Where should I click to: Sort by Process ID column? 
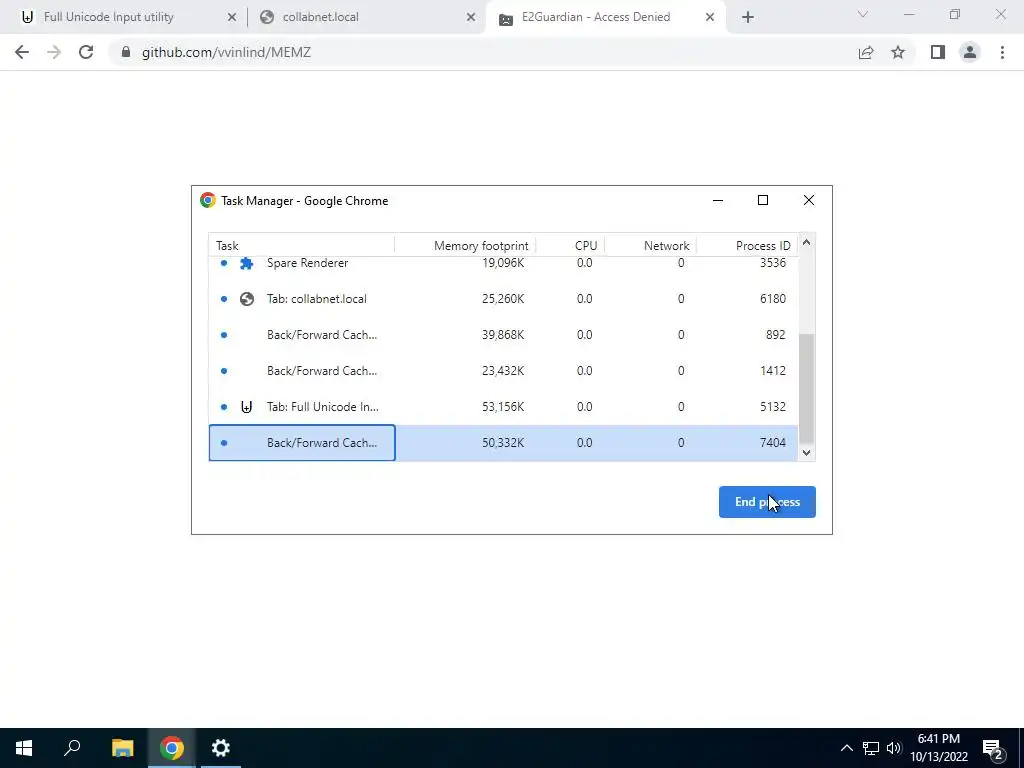point(747,246)
